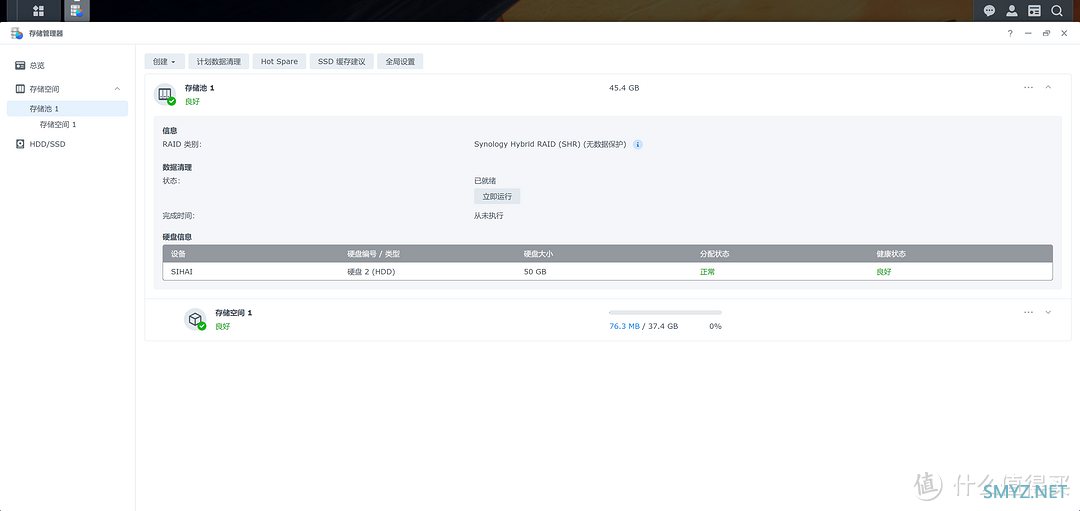Click 立即运行 to start data scrubbing

pyautogui.click(x=497, y=196)
